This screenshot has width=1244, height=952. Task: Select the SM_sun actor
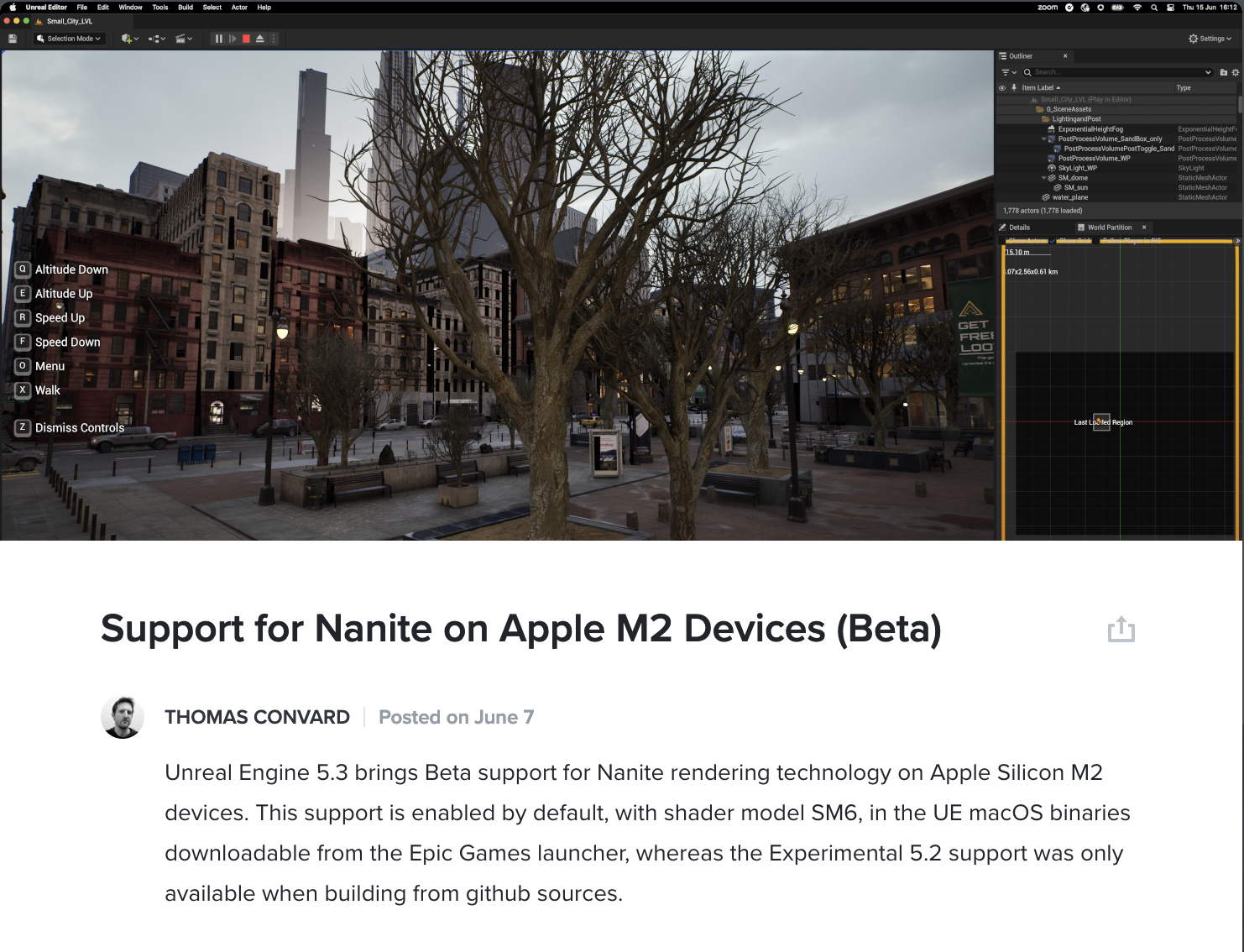pyautogui.click(x=1116, y=187)
